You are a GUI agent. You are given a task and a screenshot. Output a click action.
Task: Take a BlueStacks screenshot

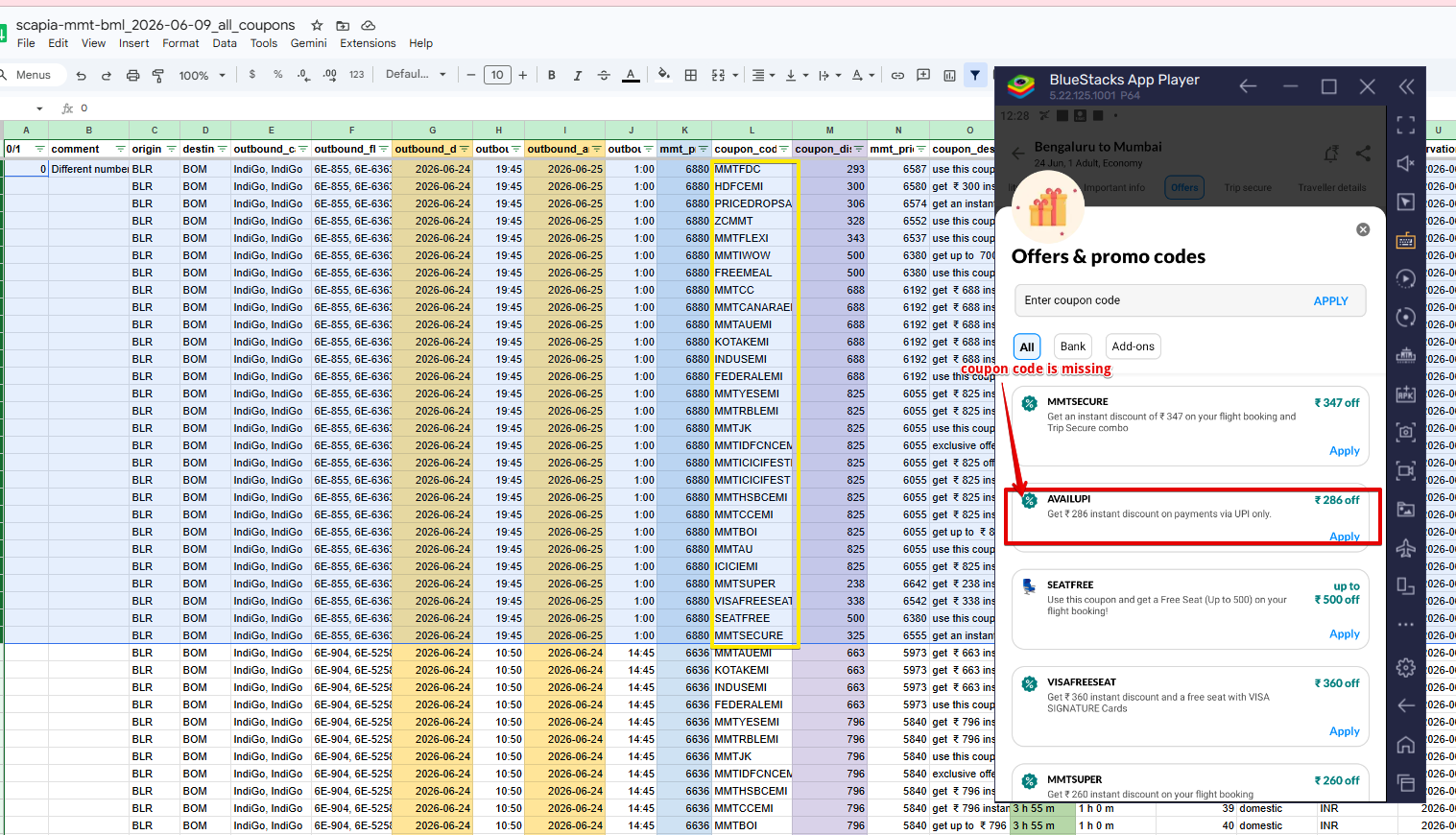click(x=1406, y=432)
